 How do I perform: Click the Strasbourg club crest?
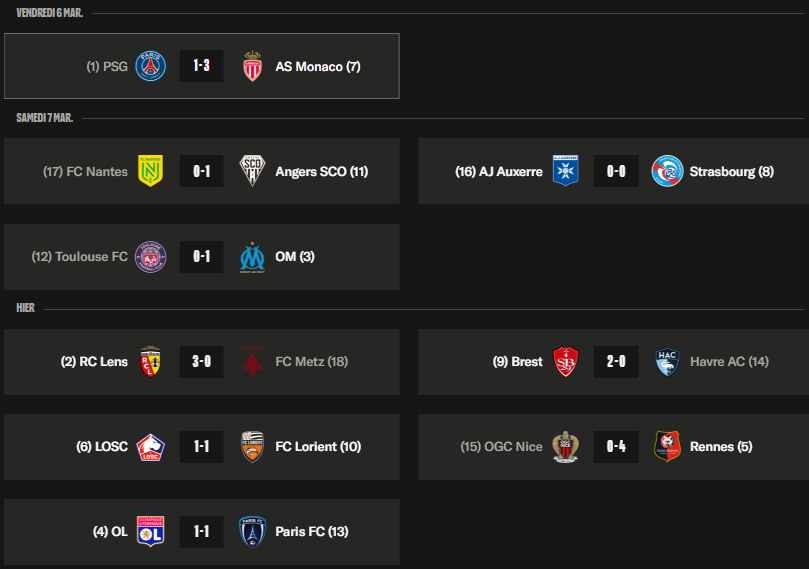click(x=667, y=171)
